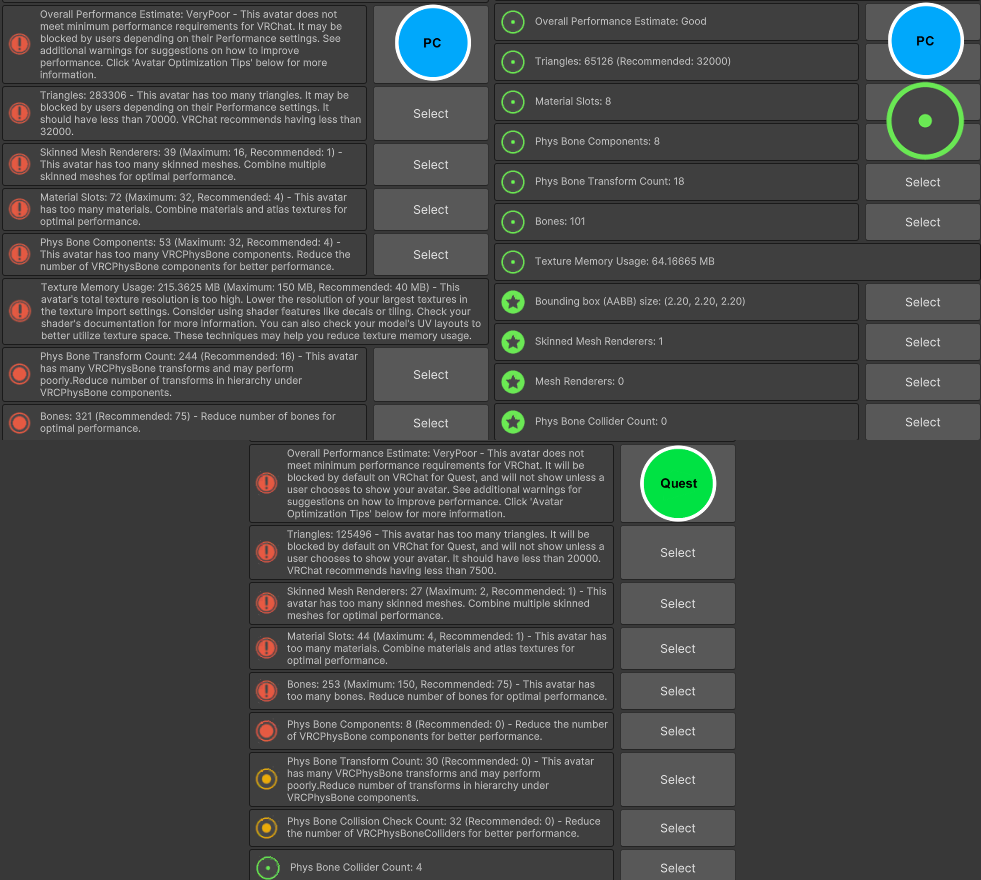The height and width of the screenshot is (880, 981).
Task: Choose Select for Skinned Mesh Renderers: 39
Action: pos(430,164)
